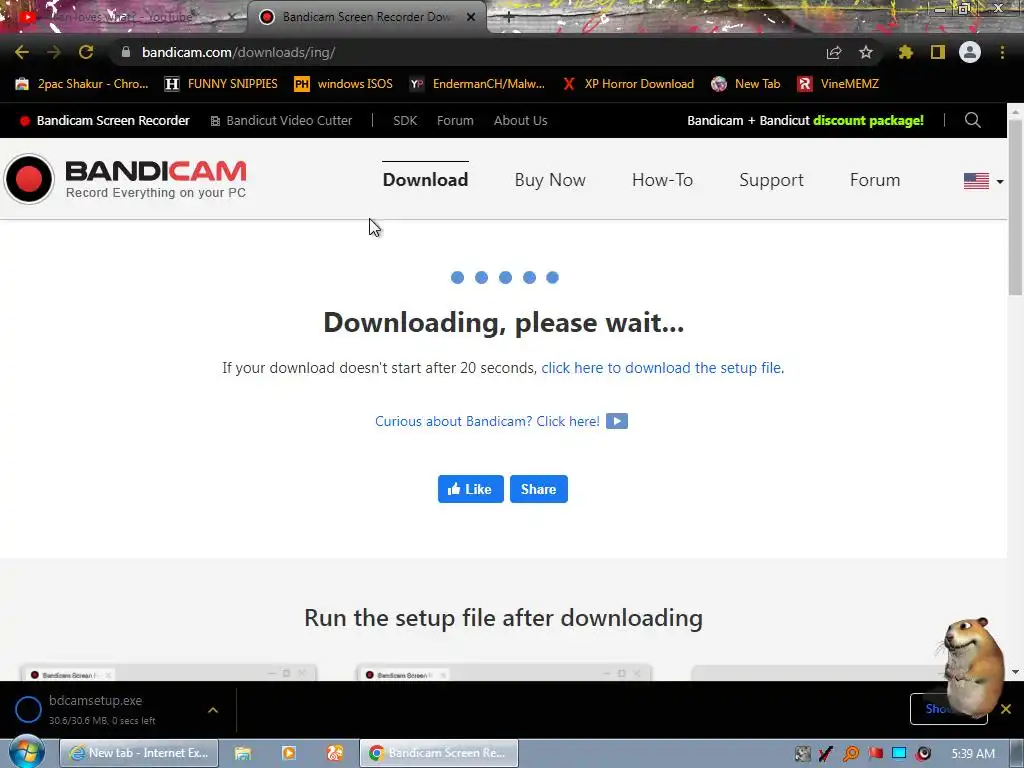Click the address bar URL field
This screenshot has height=768, width=1024.
[x=470, y=52]
